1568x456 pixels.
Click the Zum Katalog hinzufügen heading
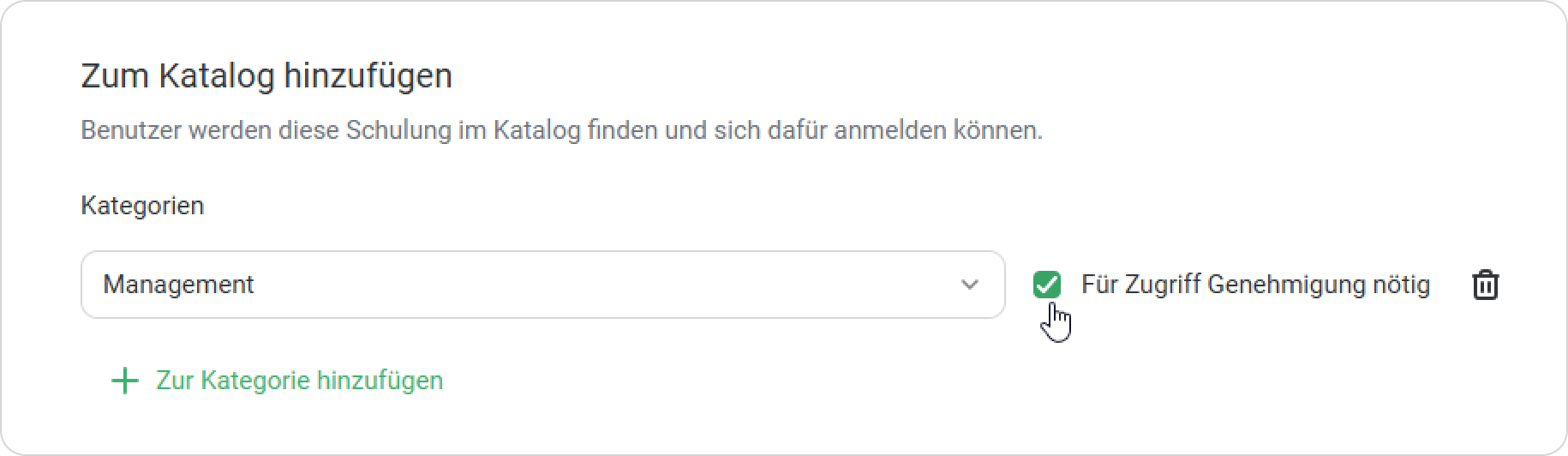(x=266, y=75)
